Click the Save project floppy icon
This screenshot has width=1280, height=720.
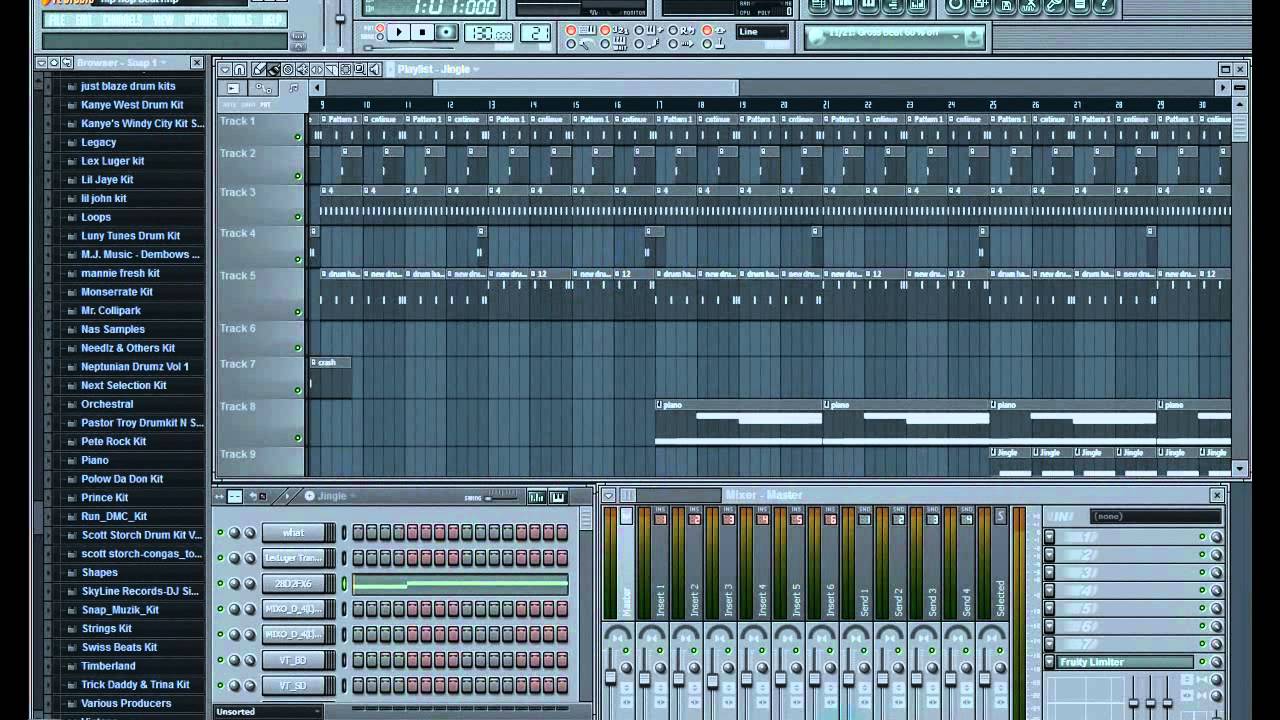click(x=1006, y=5)
